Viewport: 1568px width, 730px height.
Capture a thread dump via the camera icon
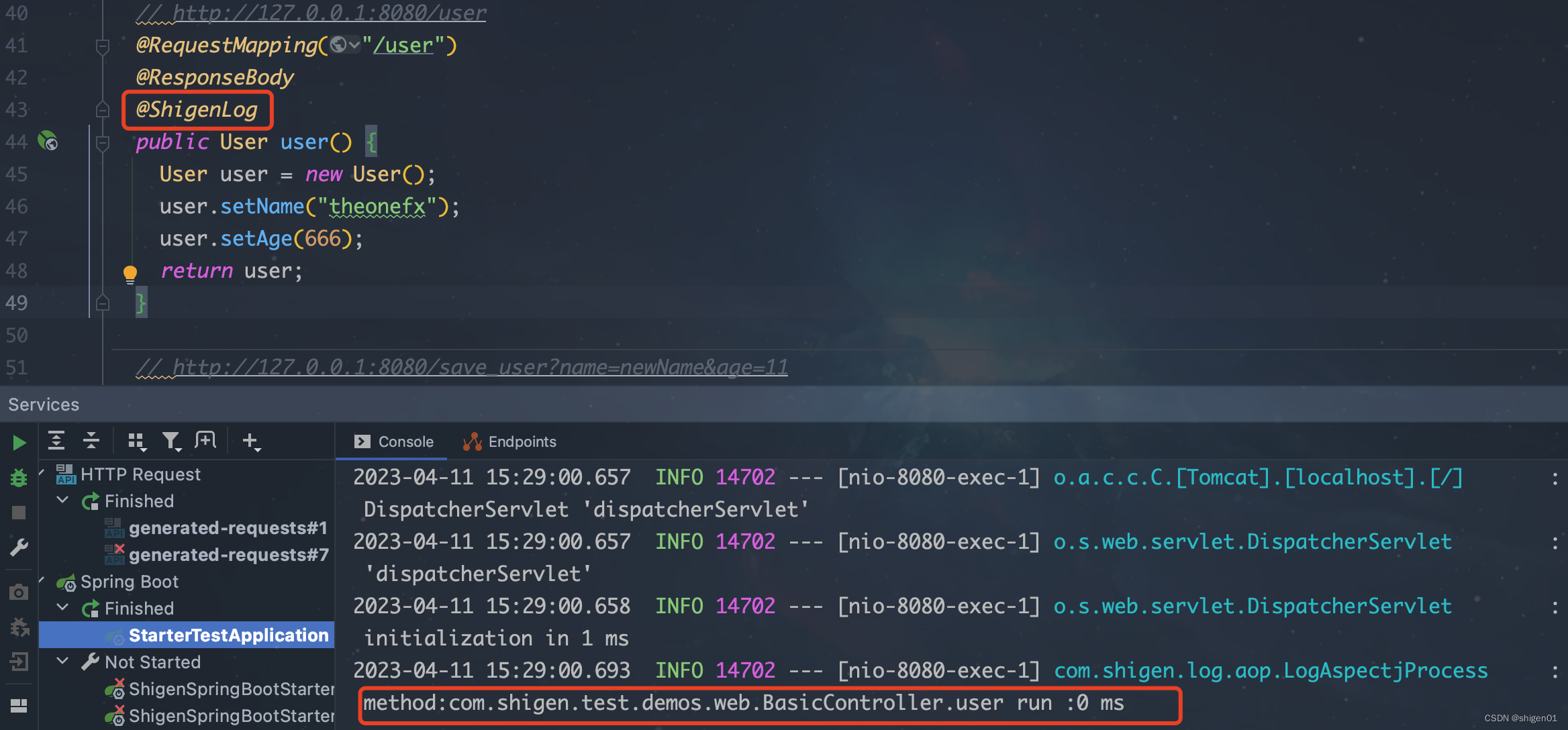tap(18, 592)
